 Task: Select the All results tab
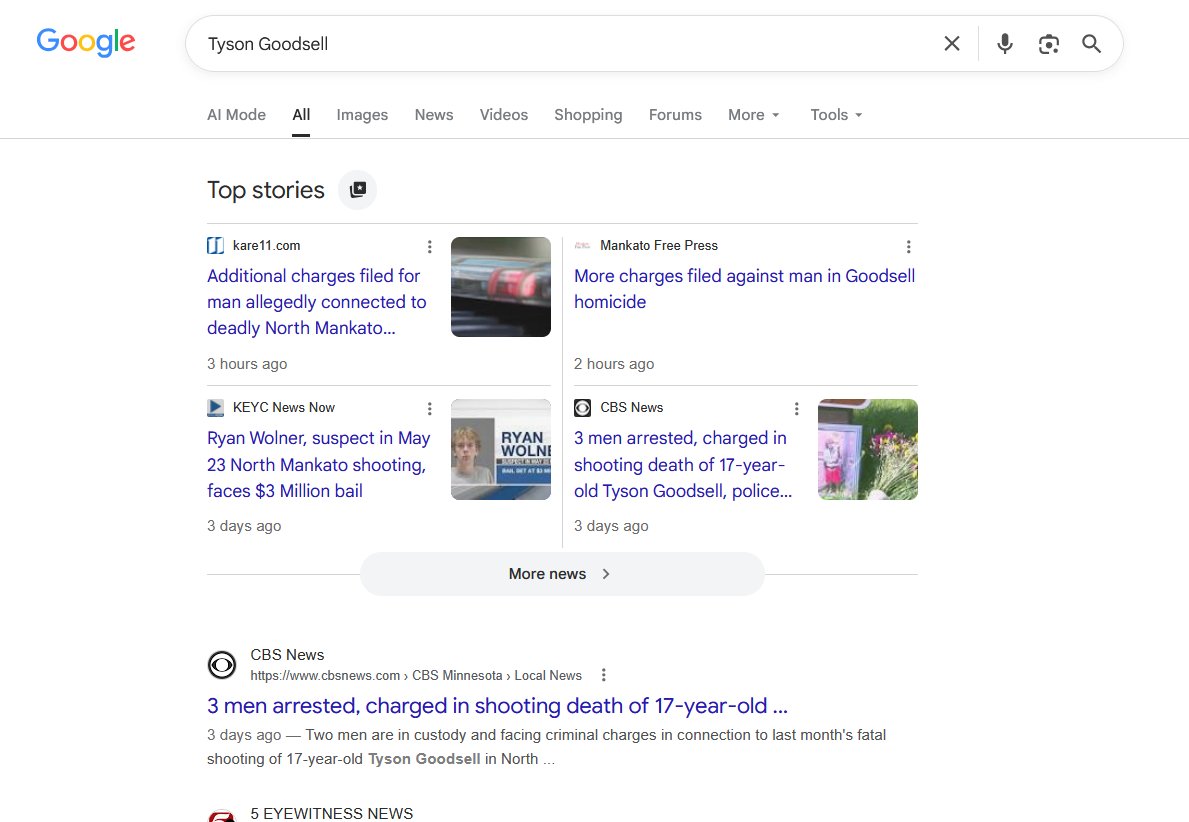[x=301, y=115]
